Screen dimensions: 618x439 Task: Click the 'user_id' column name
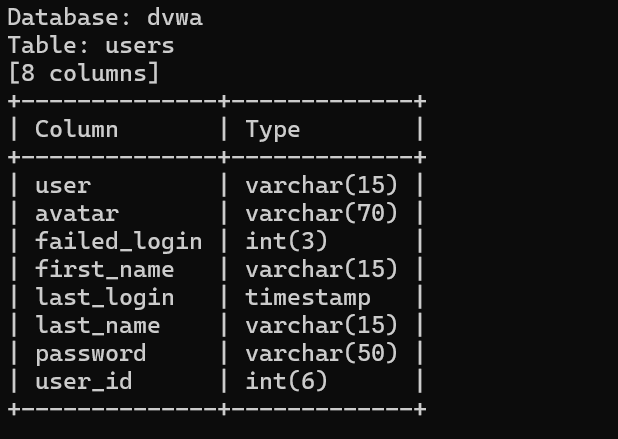coord(83,381)
